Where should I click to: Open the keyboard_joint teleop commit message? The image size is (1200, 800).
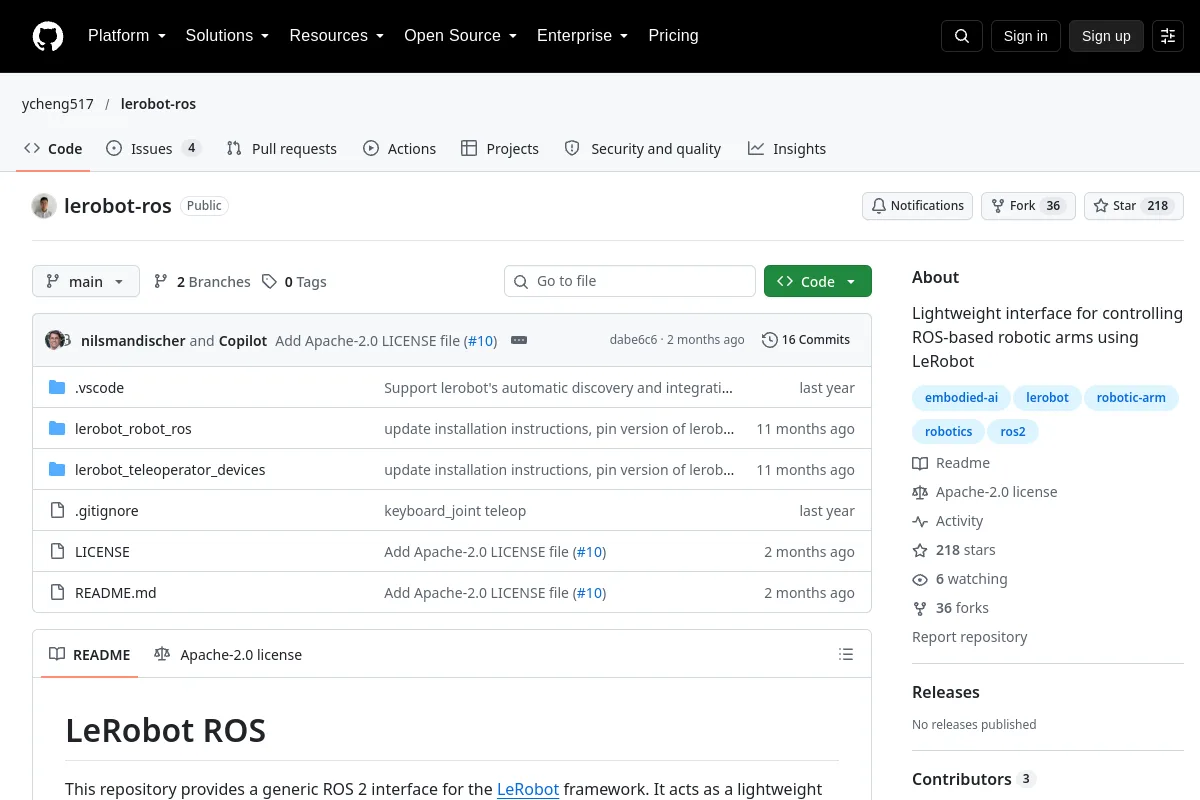(x=455, y=510)
